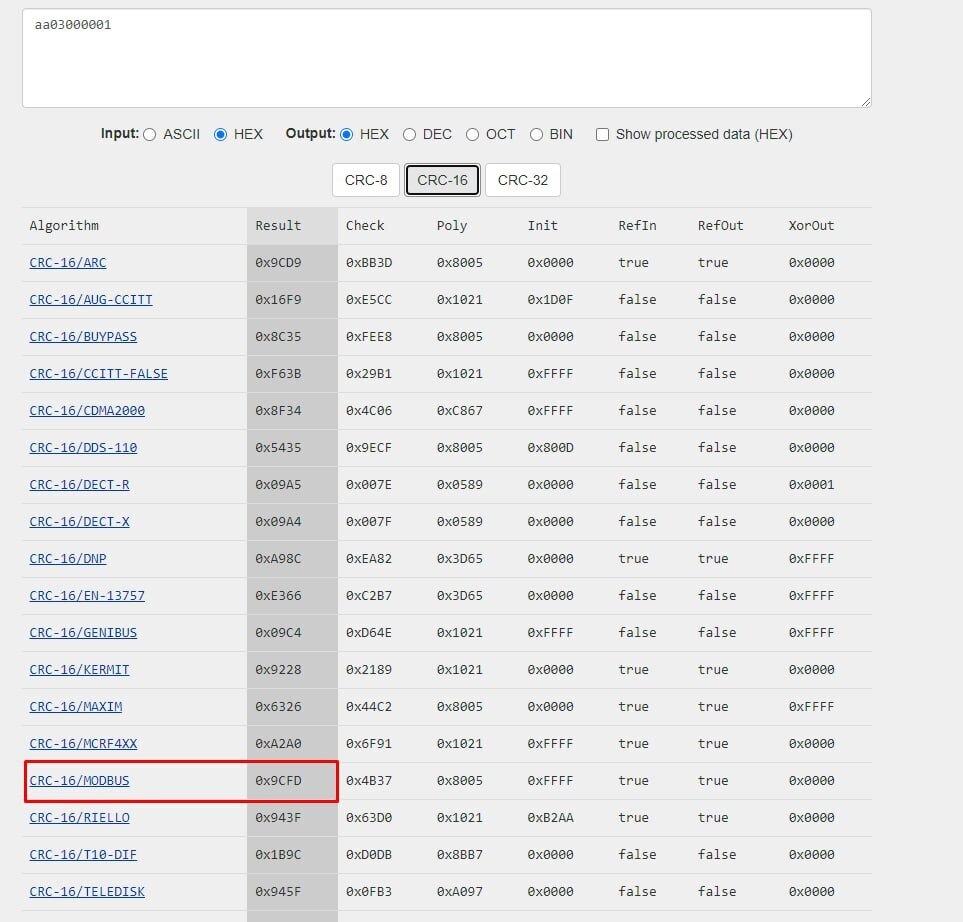Image resolution: width=963 pixels, height=922 pixels.
Task: Open the CRC-16/EN-13757 link
Action: [x=87, y=596]
